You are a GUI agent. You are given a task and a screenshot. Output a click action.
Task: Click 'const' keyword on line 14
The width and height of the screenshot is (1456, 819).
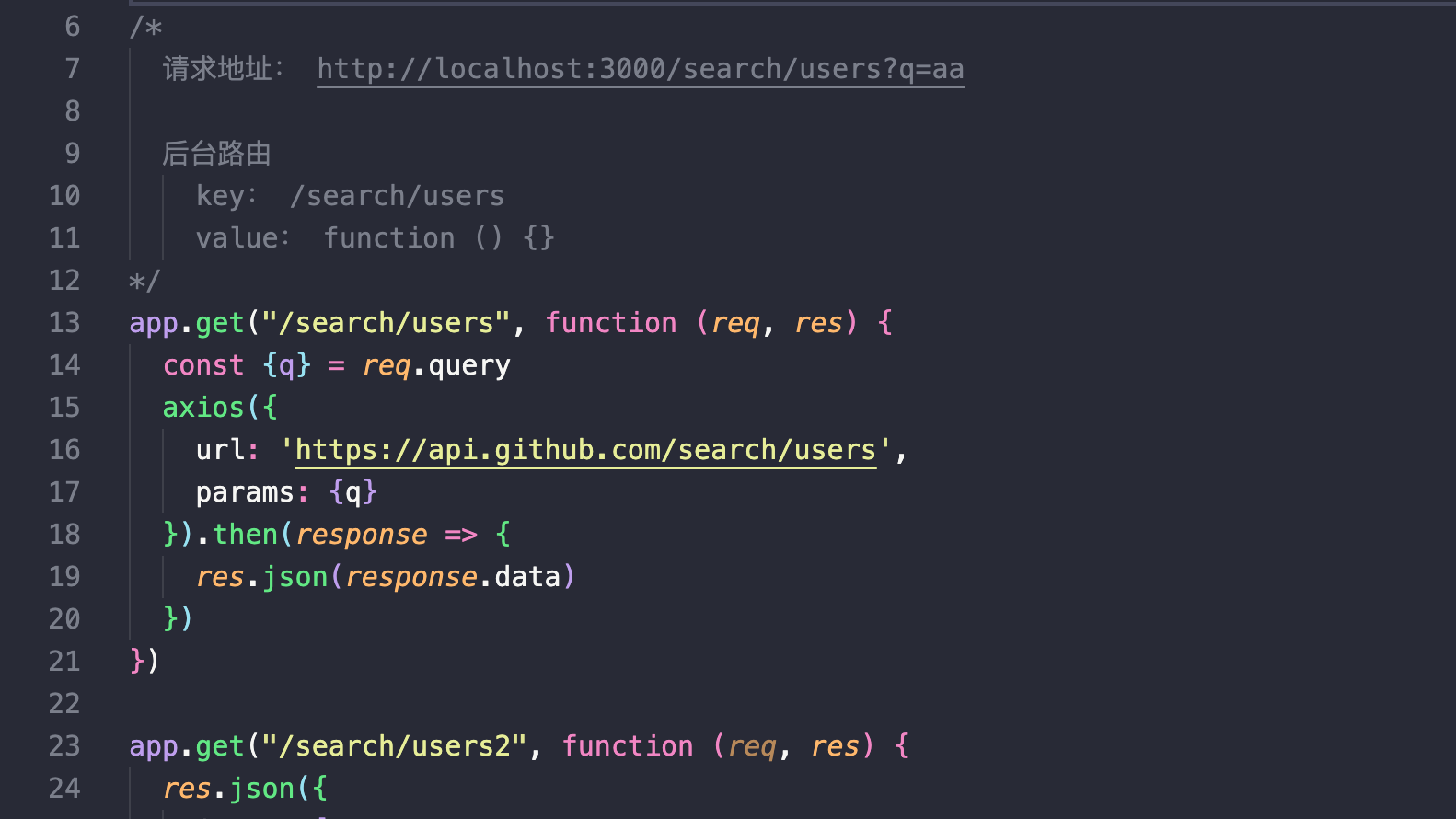pyautogui.click(x=203, y=365)
